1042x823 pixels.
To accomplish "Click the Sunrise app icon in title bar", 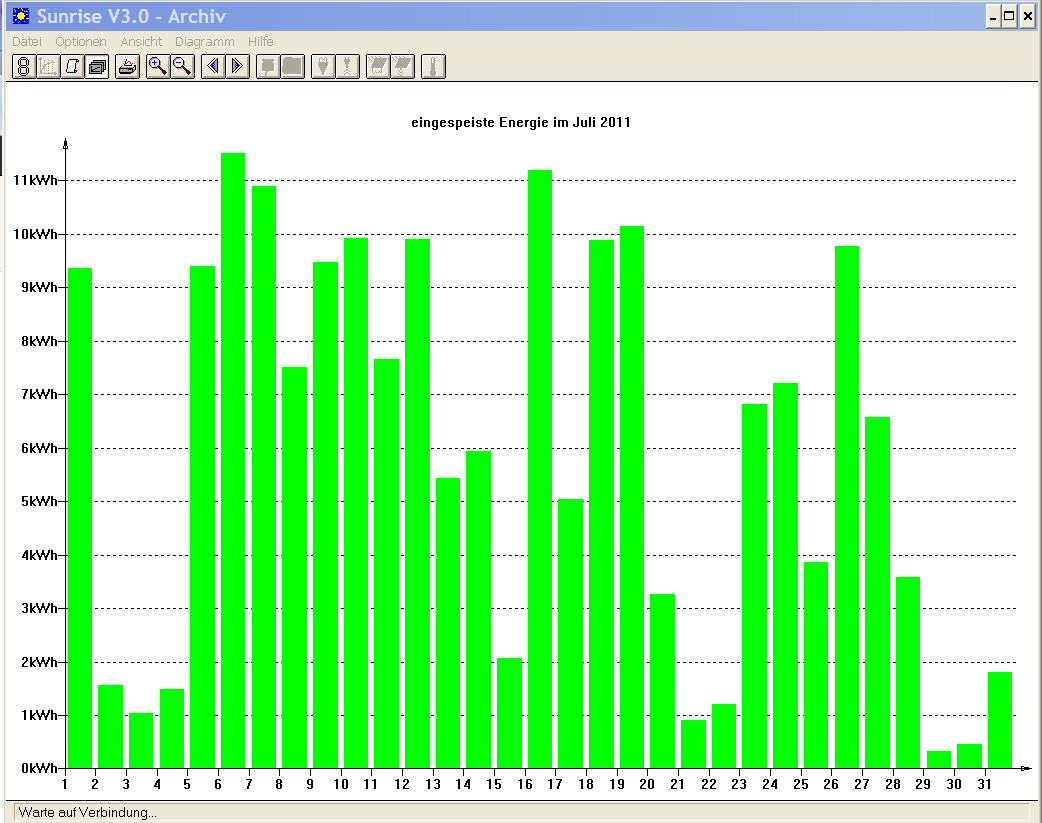I will tap(21, 16).
